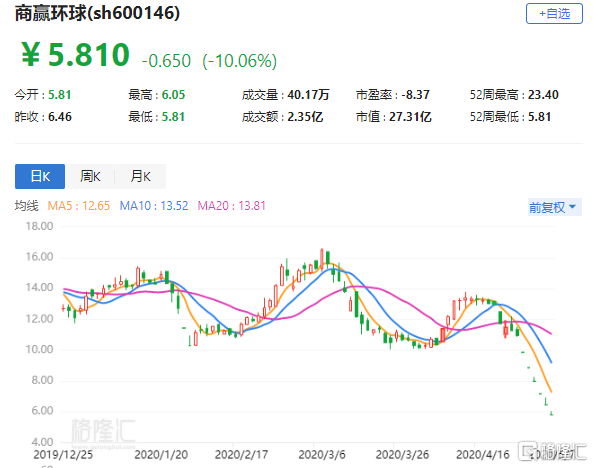Click the MA5 : 12.65 indicator label
The image size is (593, 468).
tap(79, 206)
